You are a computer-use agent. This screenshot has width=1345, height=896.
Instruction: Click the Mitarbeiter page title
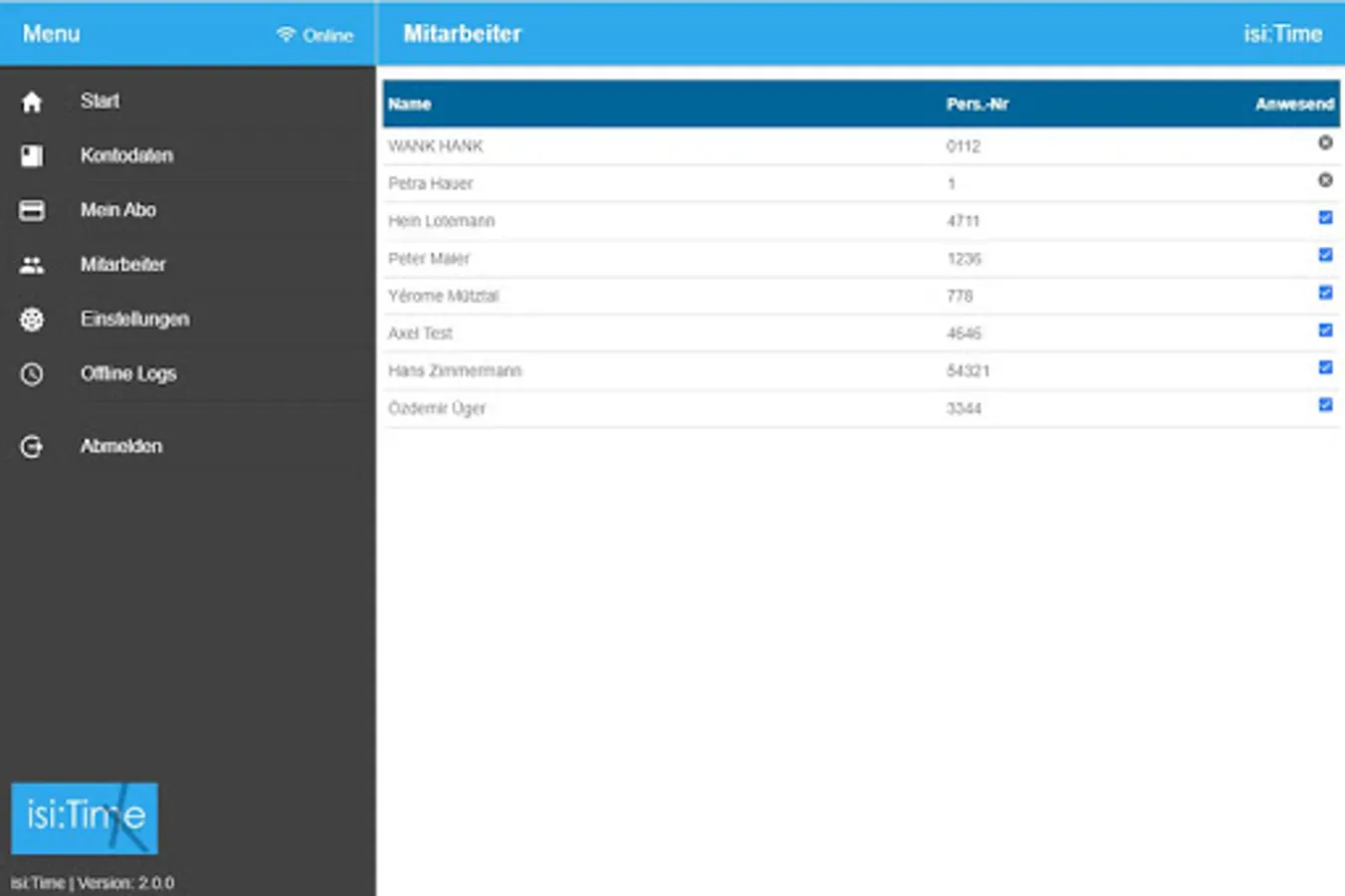click(x=462, y=34)
